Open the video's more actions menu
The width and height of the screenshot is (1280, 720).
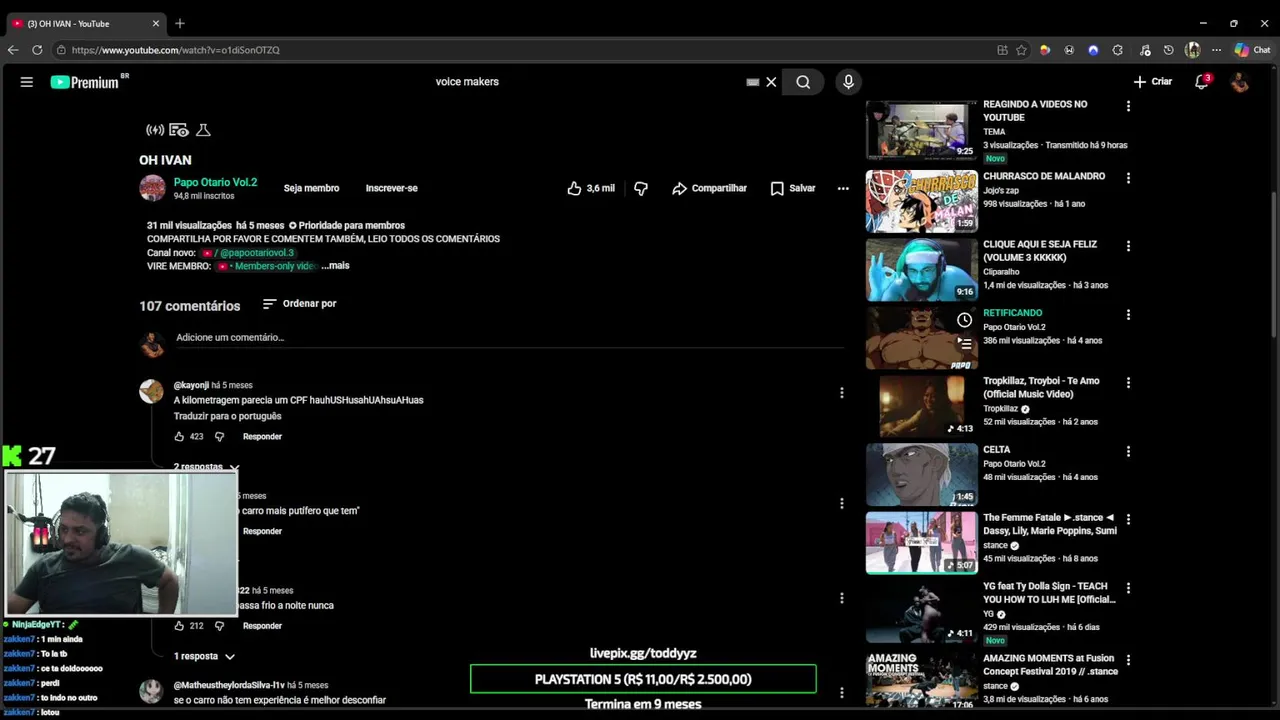pyautogui.click(x=843, y=188)
